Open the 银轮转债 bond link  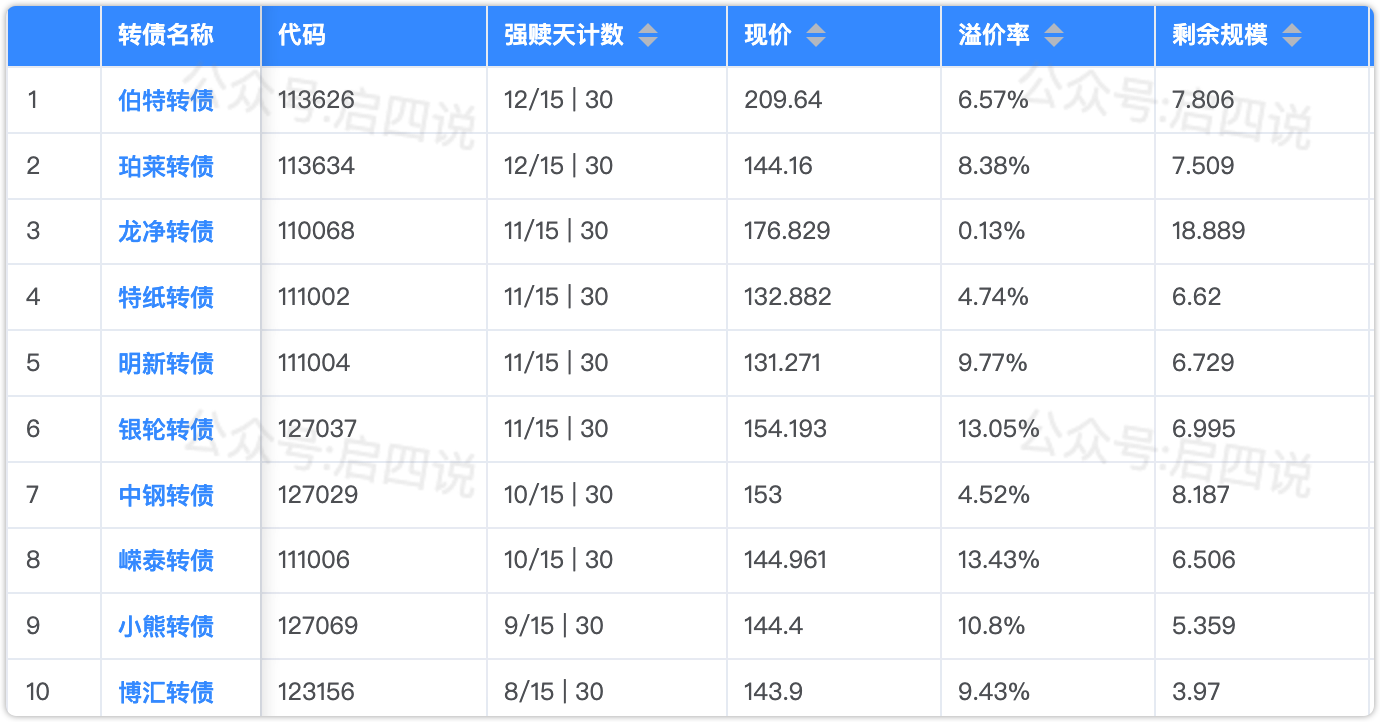pyautogui.click(x=166, y=429)
